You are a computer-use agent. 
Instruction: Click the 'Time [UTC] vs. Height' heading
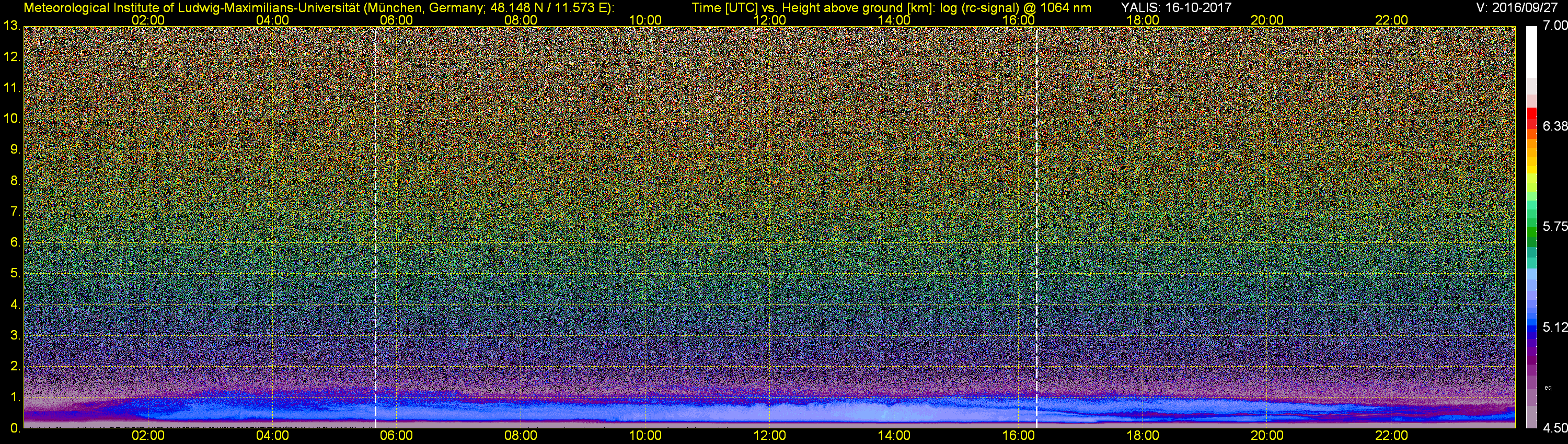pos(891,8)
